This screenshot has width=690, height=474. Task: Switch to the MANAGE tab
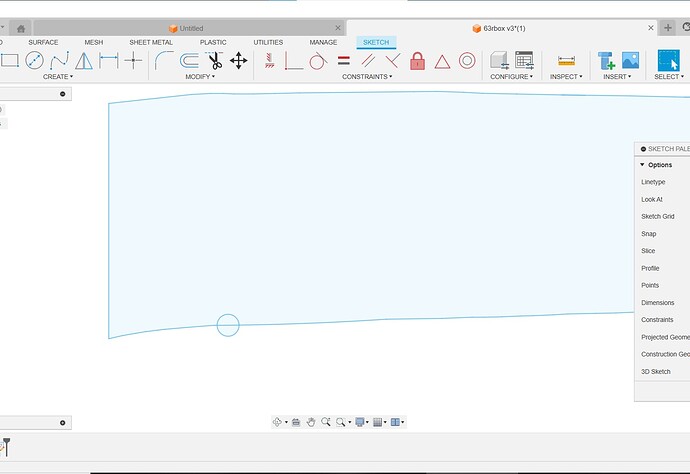click(x=323, y=42)
